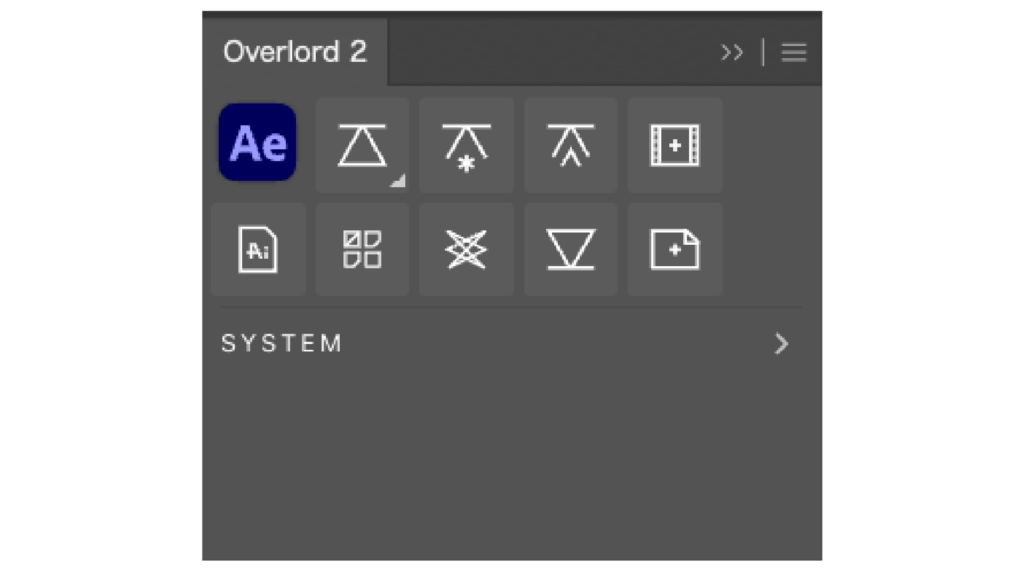Click the crossed starburst icon
This screenshot has width=1024, height=576.
pos(466,249)
